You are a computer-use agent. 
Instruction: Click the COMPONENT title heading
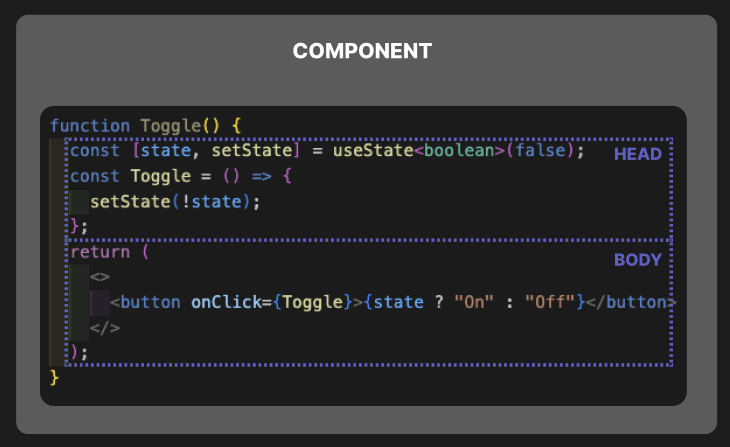(362, 51)
